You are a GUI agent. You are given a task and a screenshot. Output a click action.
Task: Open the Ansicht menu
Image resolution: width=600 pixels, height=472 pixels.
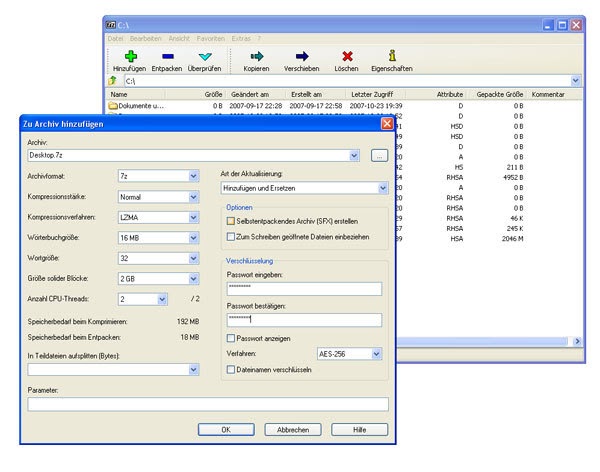179,39
